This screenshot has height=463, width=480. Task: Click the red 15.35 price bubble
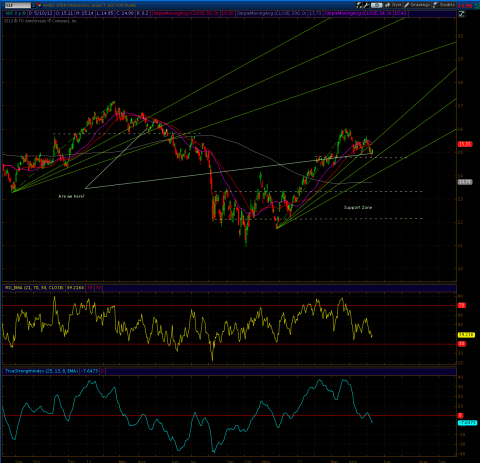click(465, 144)
